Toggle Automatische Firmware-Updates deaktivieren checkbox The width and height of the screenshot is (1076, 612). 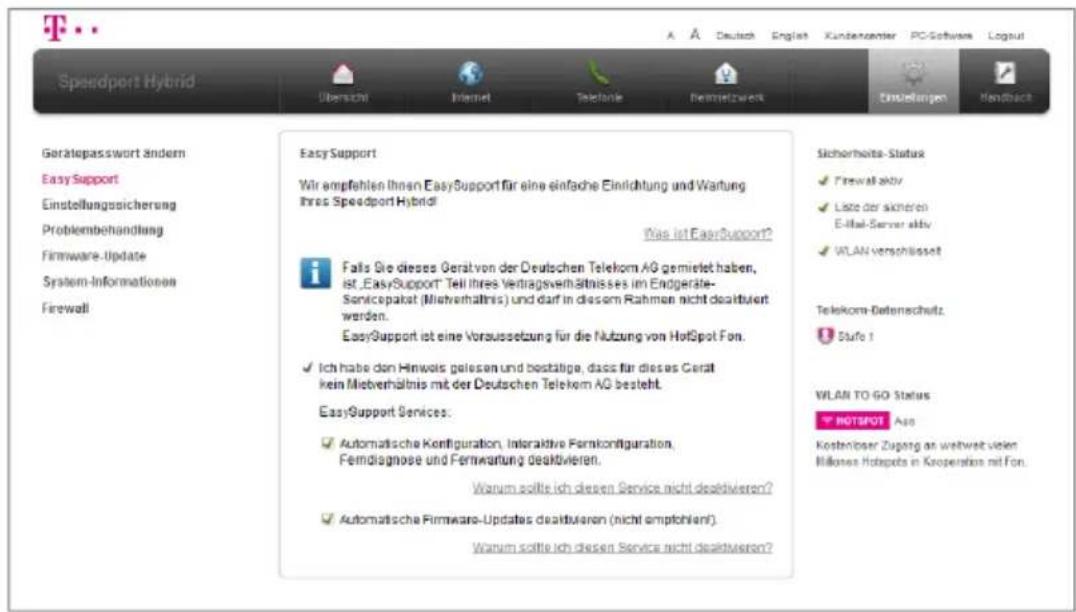[x=327, y=519]
